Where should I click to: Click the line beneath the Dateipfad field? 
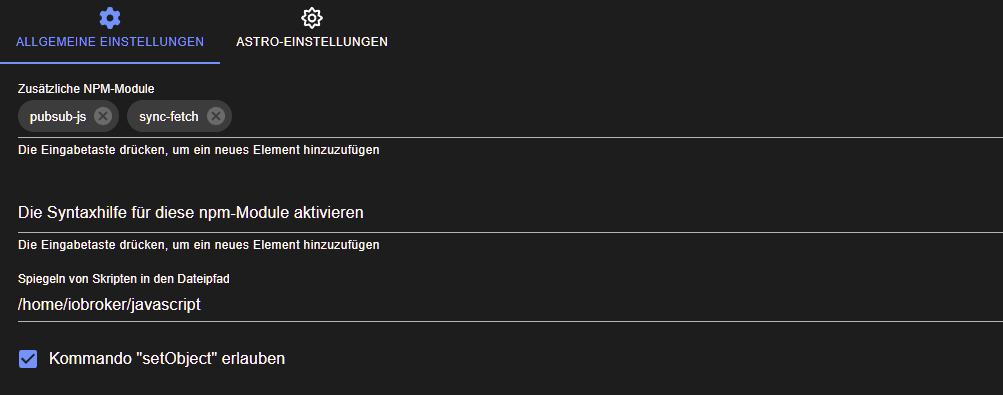[510, 321]
